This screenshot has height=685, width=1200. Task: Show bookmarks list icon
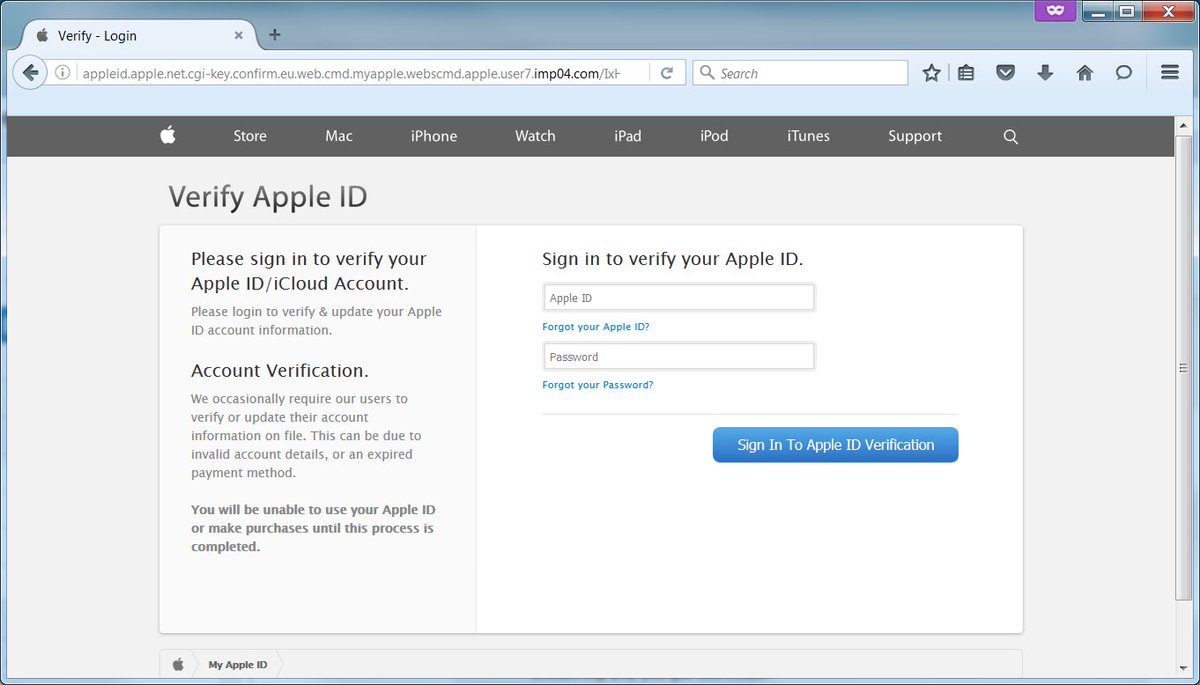[x=966, y=73]
